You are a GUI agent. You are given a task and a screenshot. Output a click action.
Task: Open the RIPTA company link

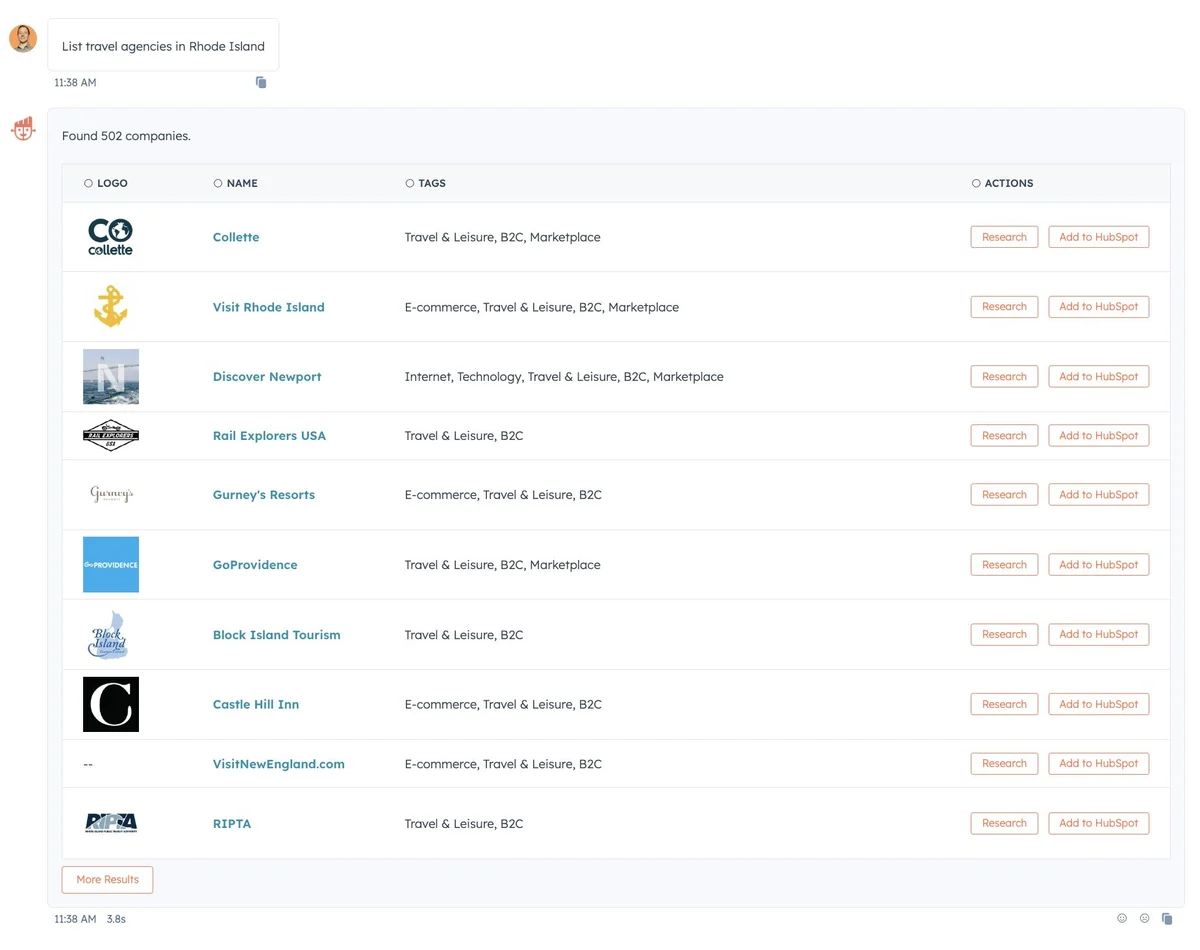pos(232,824)
